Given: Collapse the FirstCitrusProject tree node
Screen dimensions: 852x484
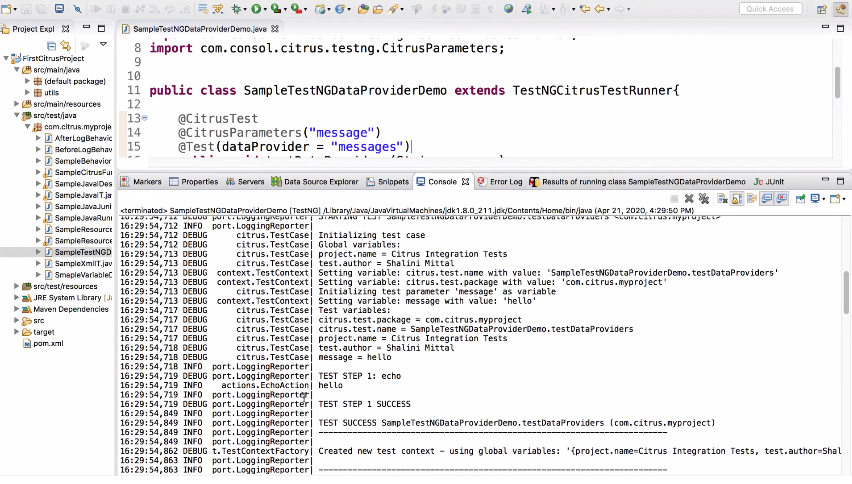Looking at the screenshot, I should [5, 58].
